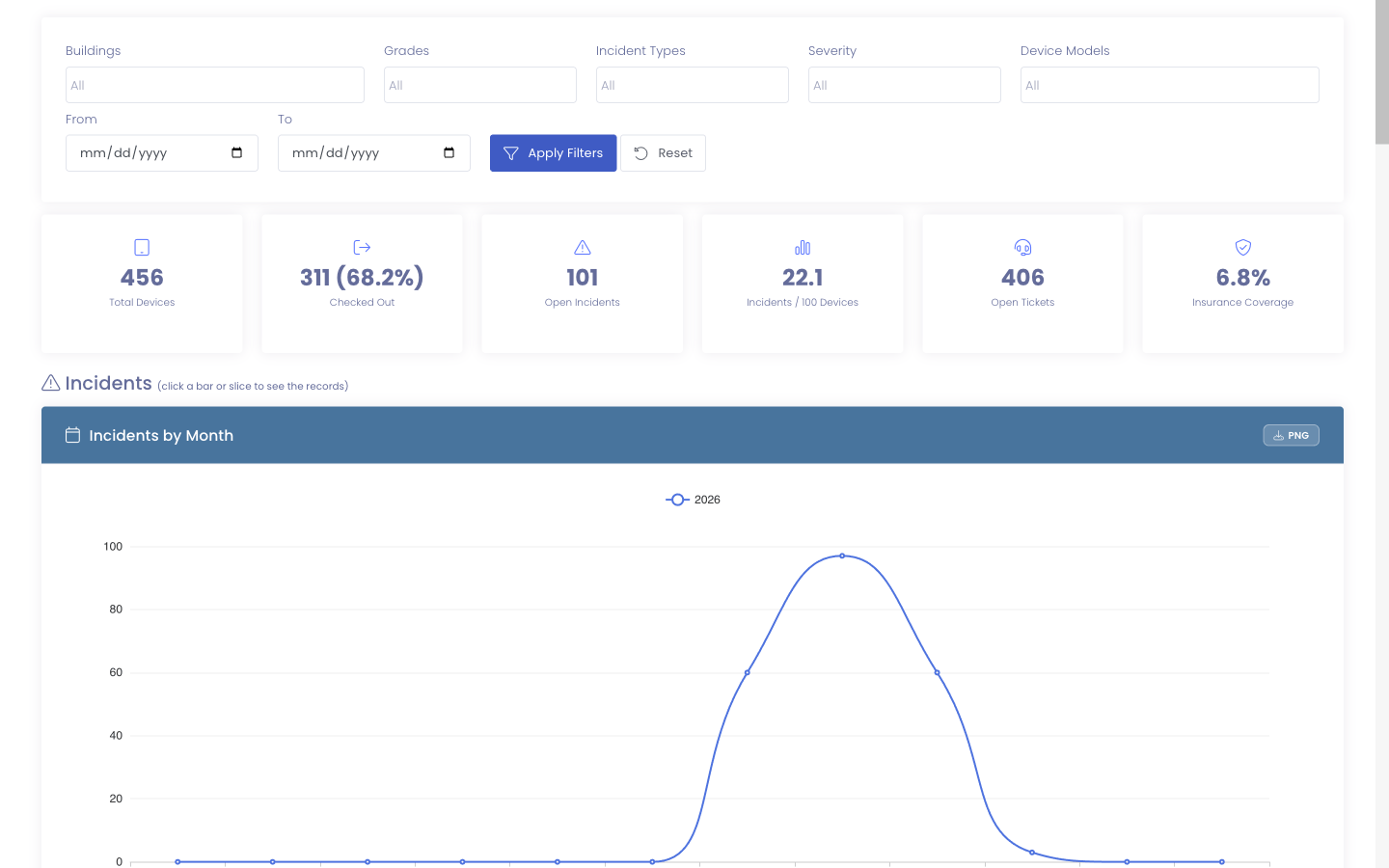This screenshot has width=1389, height=868.
Task: Click the 311 (68.2%) Checked Out value
Action: [x=362, y=278]
